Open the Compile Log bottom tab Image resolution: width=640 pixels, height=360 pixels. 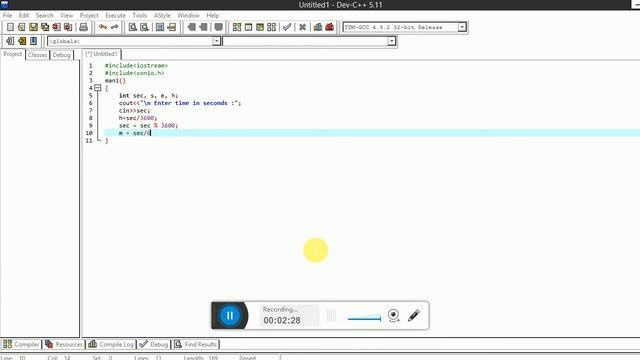111,344
